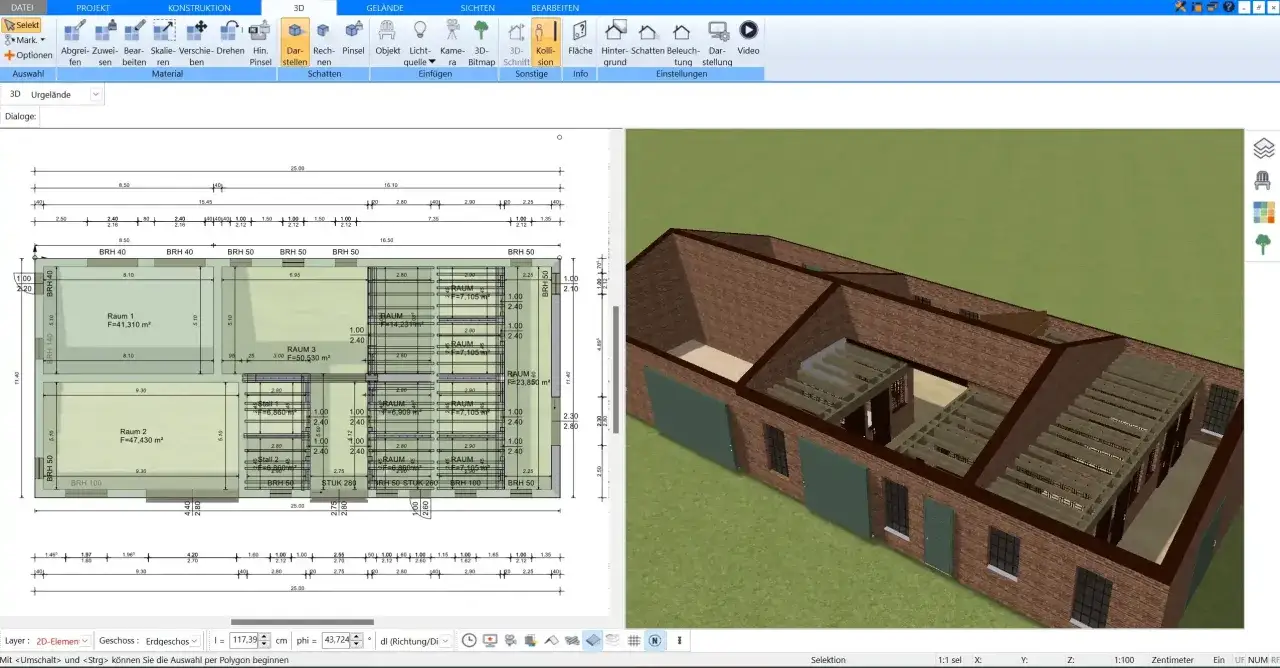This screenshot has width=1280, height=668.
Task: Activate the Selekt tool
Action: click(21, 24)
